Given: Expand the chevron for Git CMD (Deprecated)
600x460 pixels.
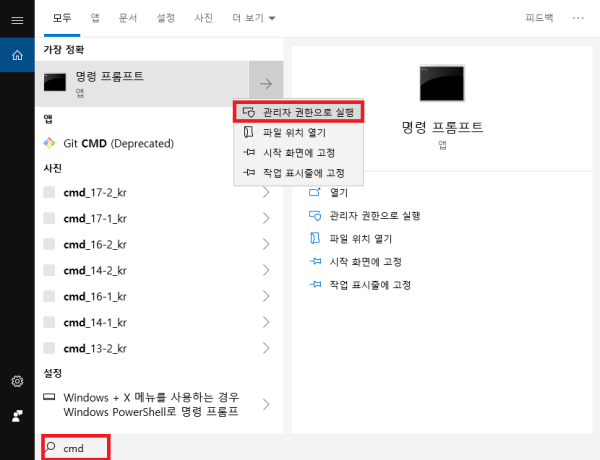Looking at the screenshot, I should tap(266, 143).
